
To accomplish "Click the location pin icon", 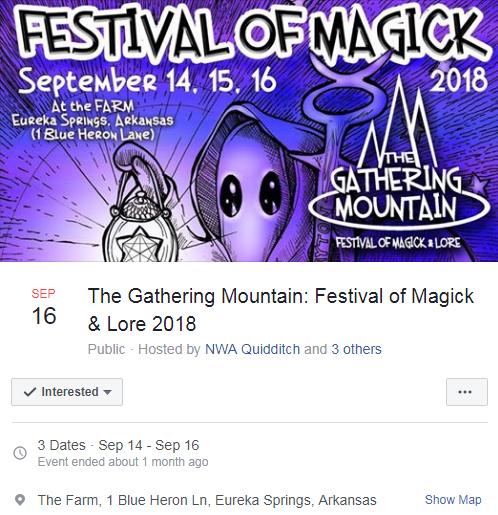I will tap(20, 500).
